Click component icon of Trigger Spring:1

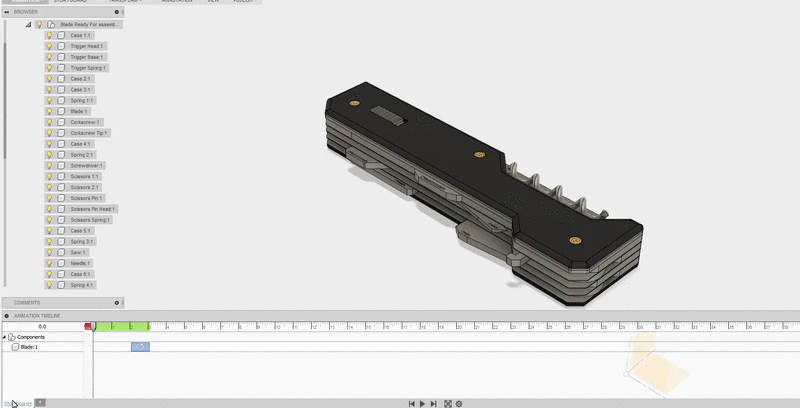[61, 68]
